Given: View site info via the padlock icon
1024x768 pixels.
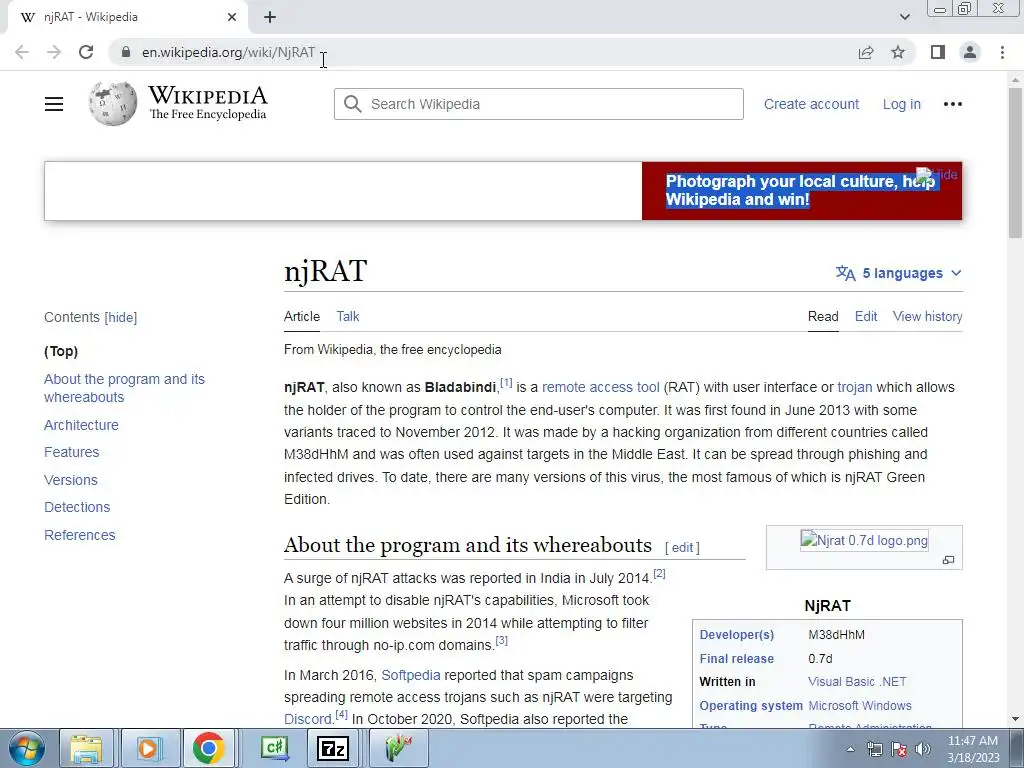Looking at the screenshot, I should [127, 52].
